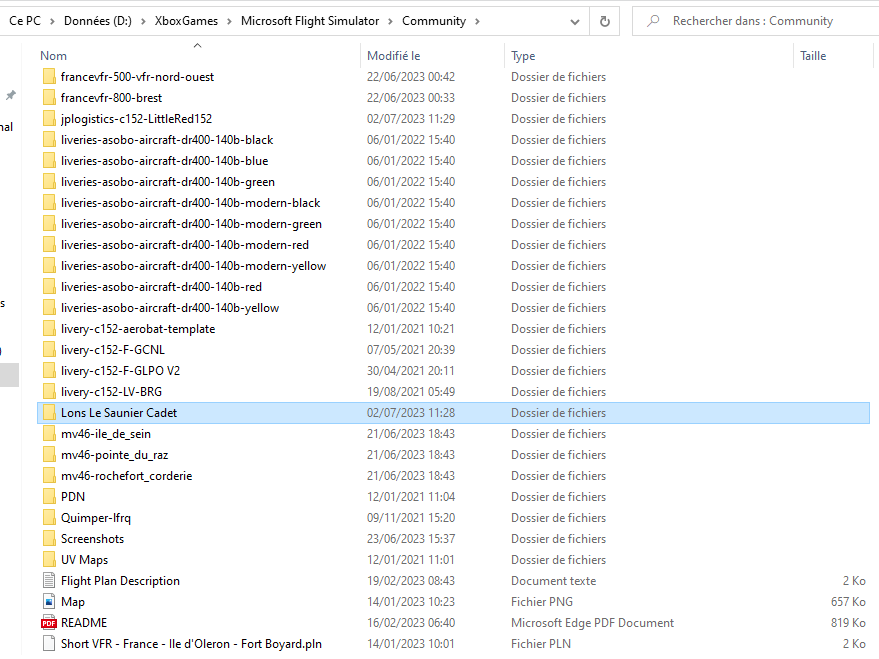Select the PDF icon of README
This screenshot has width=879, height=659.
(49, 623)
